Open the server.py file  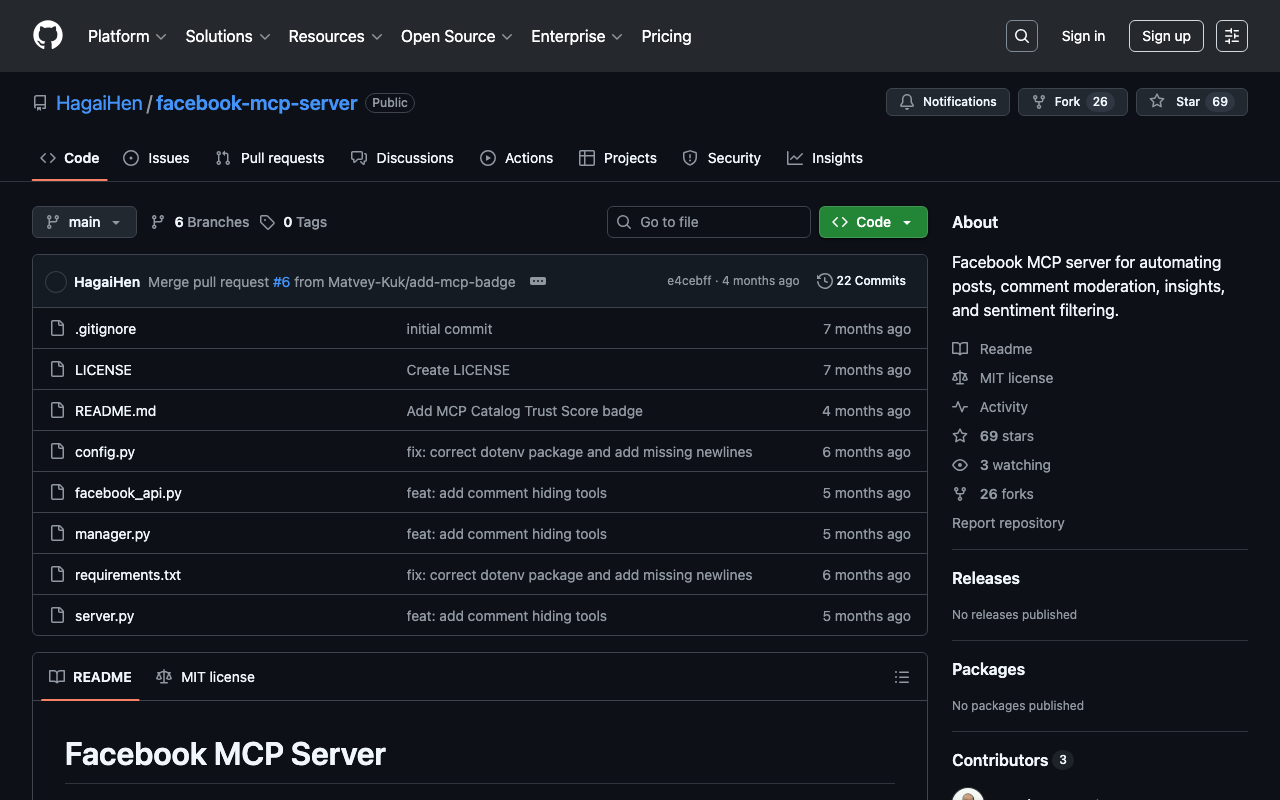[x=104, y=616]
